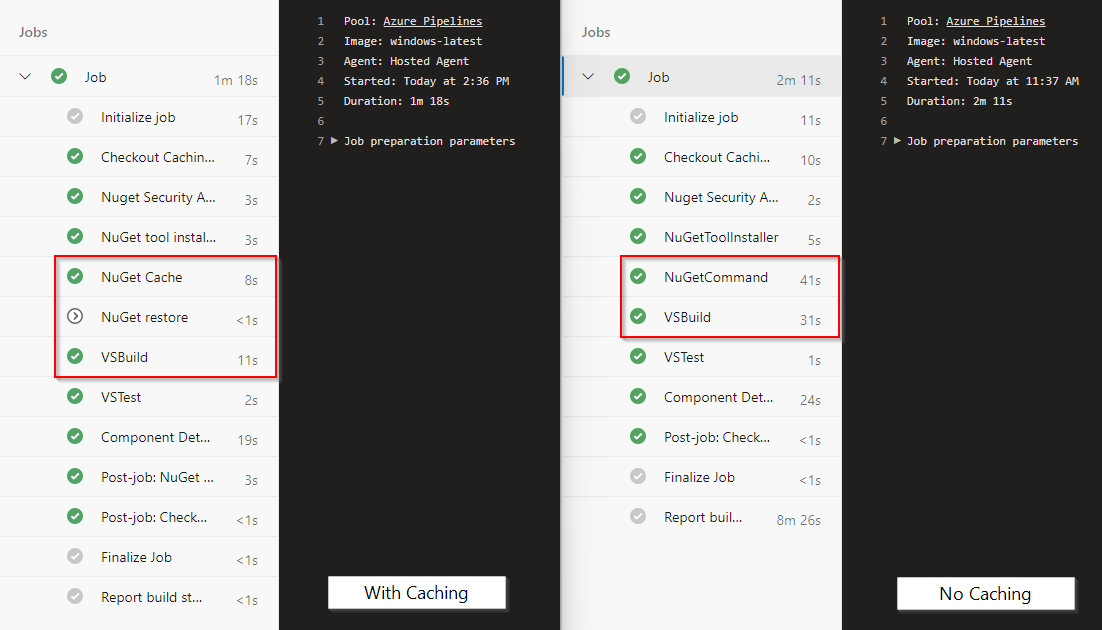Select the Report build status step showing 8m 26s

point(700,516)
